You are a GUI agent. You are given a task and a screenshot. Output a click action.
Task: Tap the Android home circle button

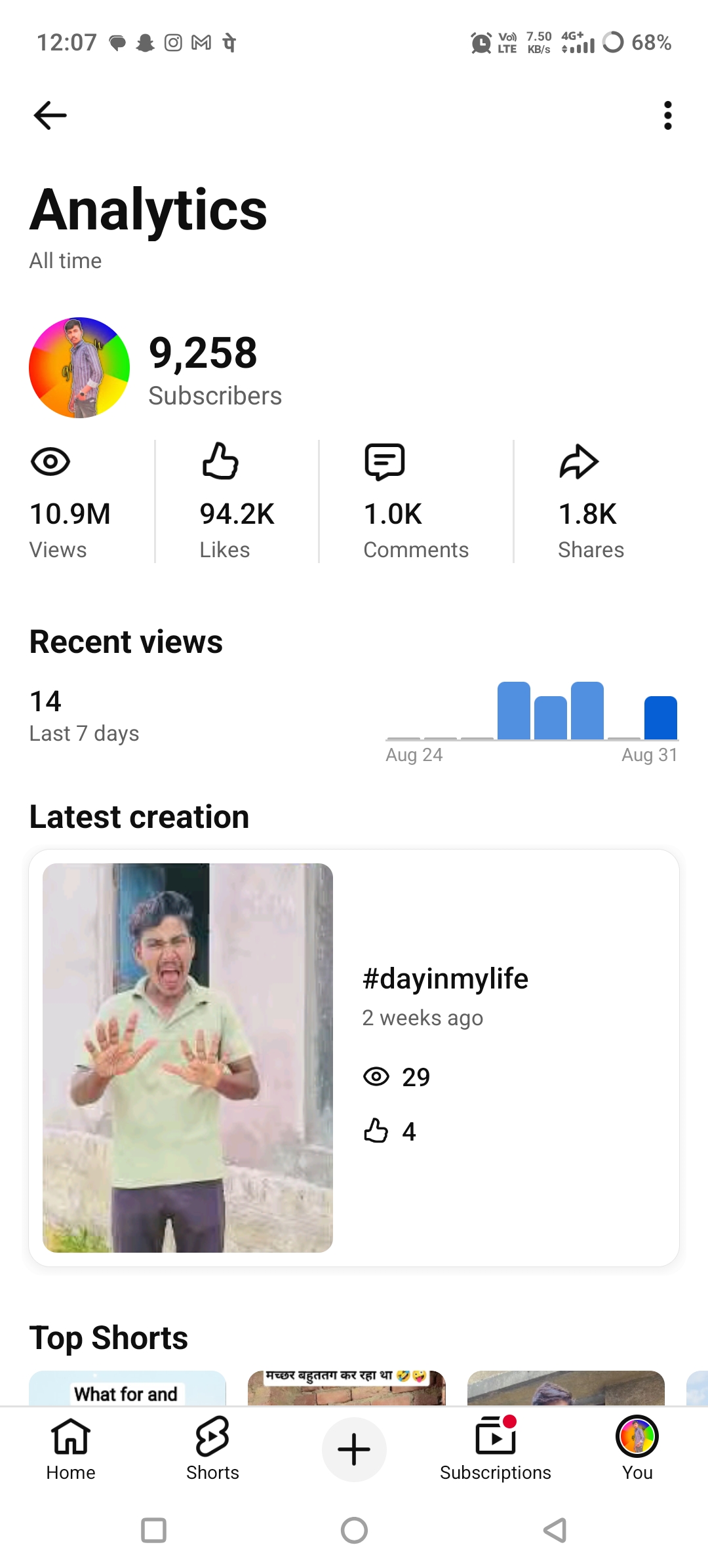coord(354,1531)
